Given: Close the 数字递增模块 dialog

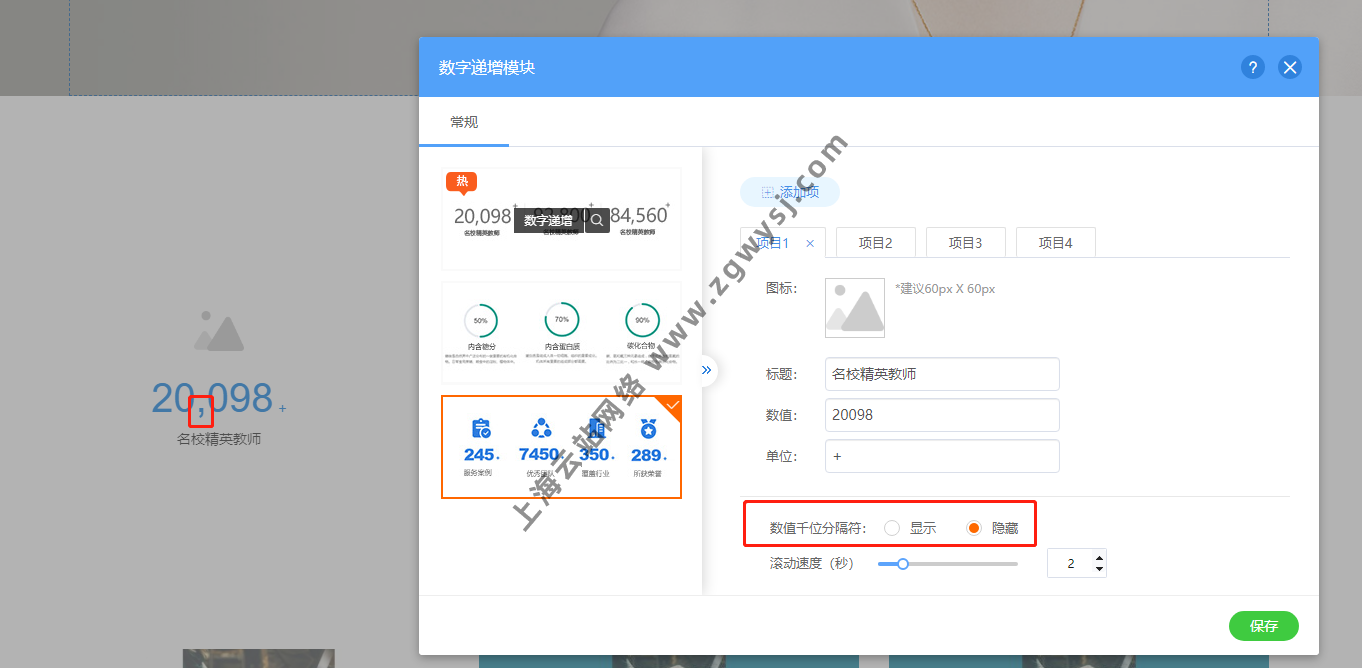Looking at the screenshot, I should (1290, 67).
